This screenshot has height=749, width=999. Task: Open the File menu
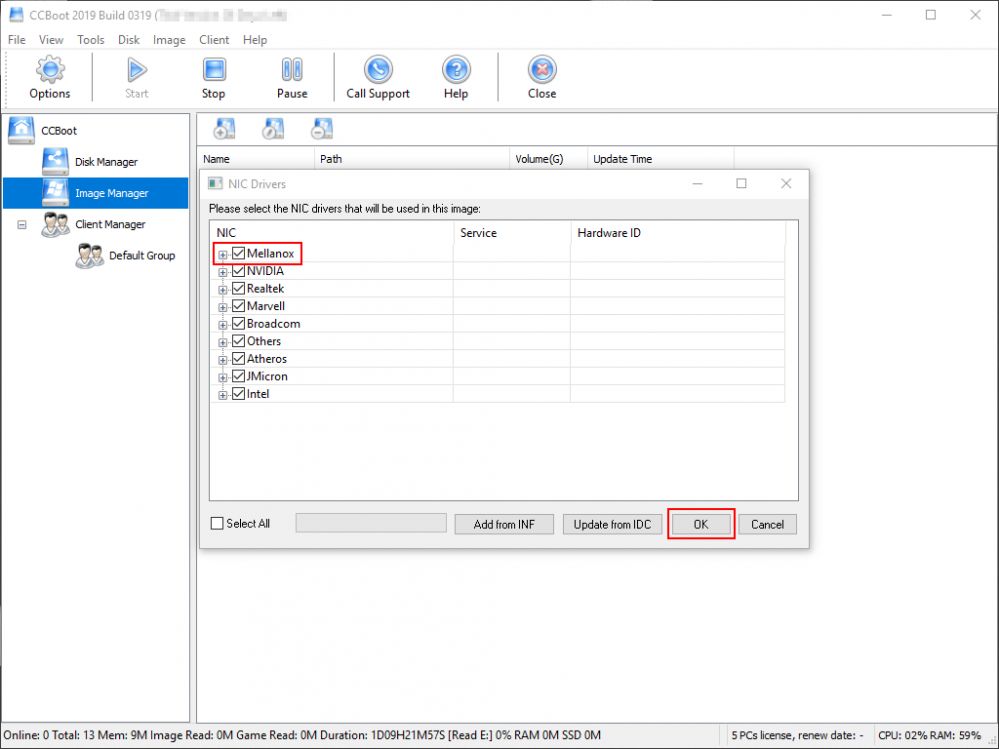tap(17, 39)
